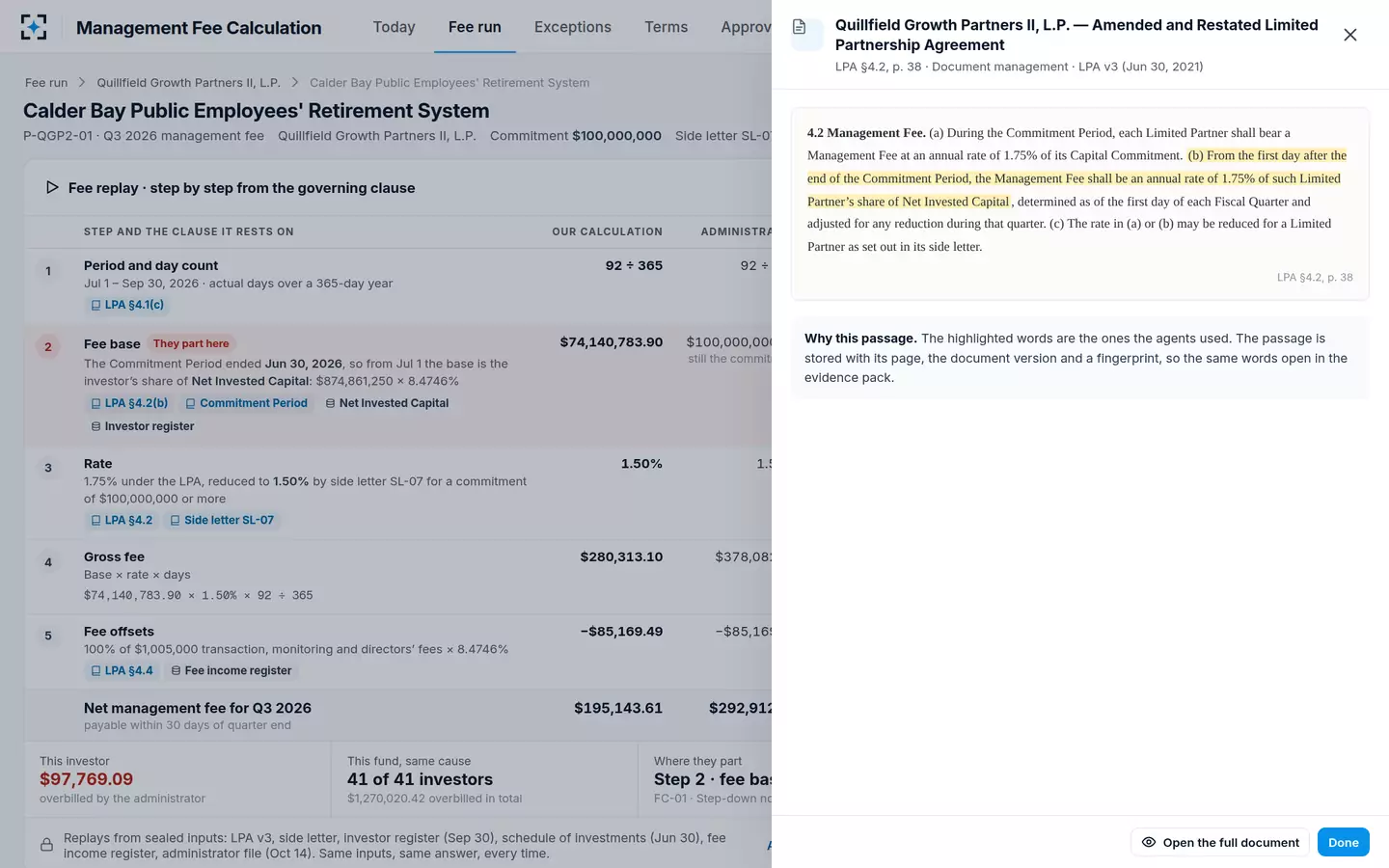Image resolution: width=1389 pixels, height=868 pixels.
Task: Go to the Exceptions tab
Action: point(573,27)
